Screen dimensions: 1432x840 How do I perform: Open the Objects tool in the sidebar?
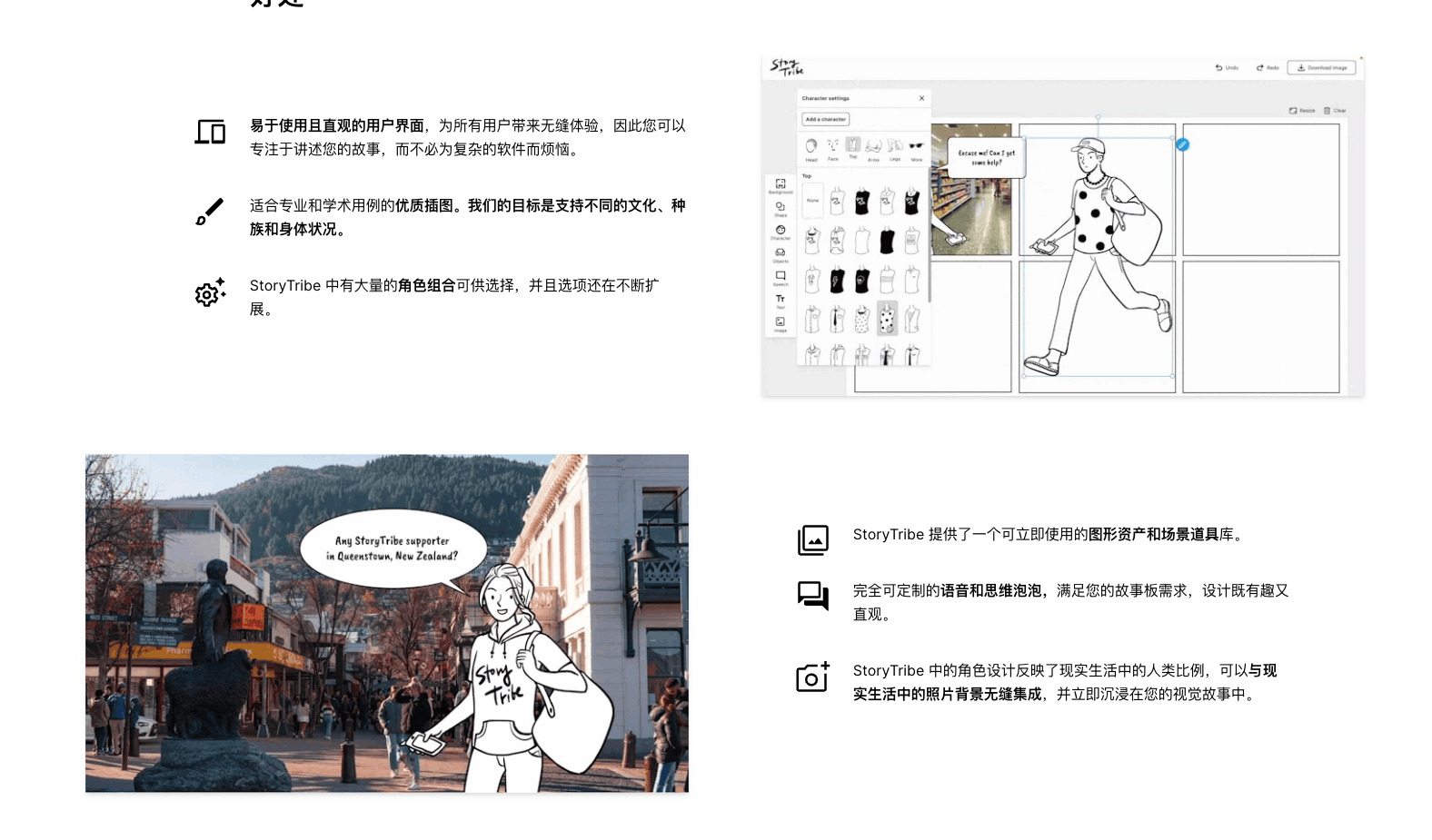[x=781, y=255]
